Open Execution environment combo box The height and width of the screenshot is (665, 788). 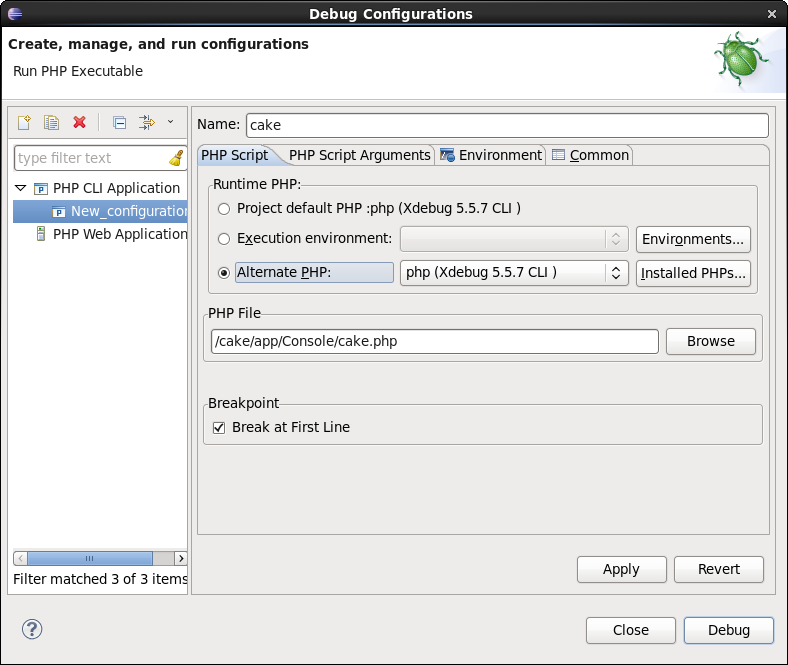(x=514, y=239)
